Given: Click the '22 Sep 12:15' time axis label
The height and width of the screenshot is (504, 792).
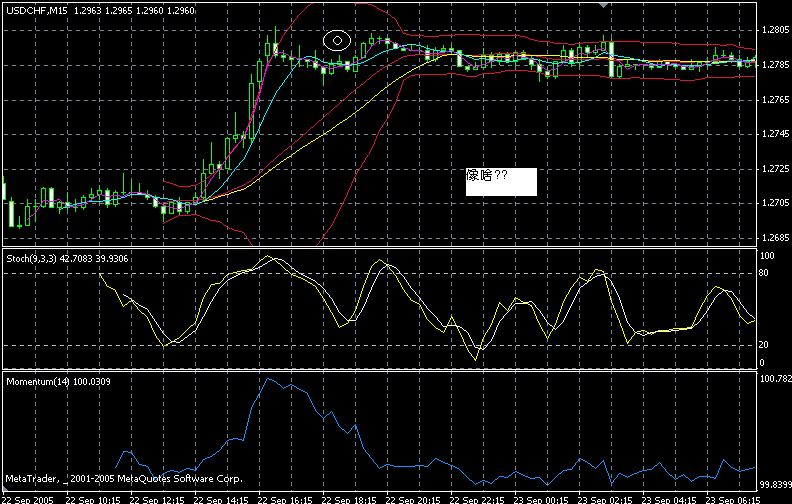Looking at the screenshot, I should point(157,499).
